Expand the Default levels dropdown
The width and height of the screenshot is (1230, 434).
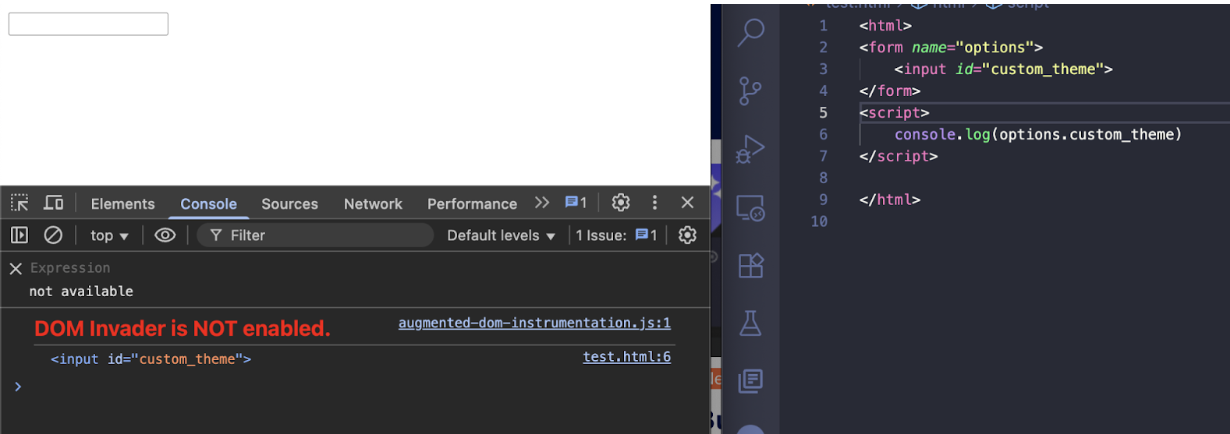tap(500, 235)
